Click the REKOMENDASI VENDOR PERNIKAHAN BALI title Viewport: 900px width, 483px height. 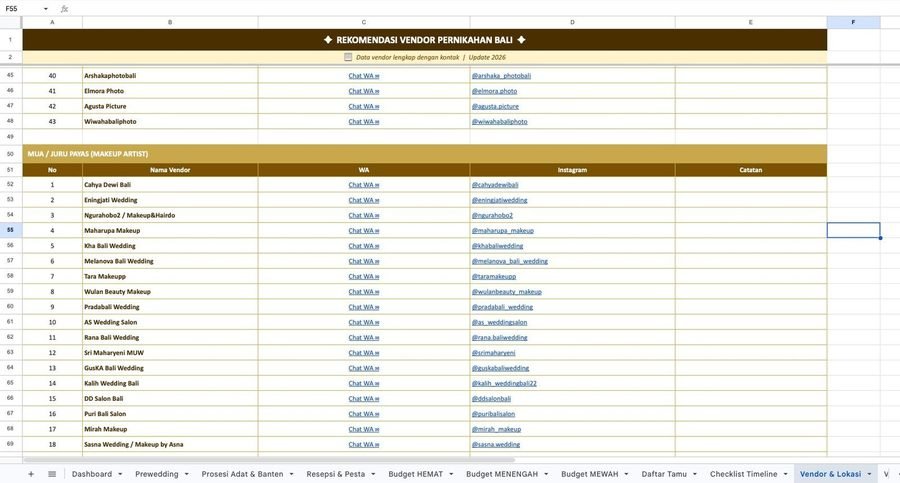pos(424,40)
